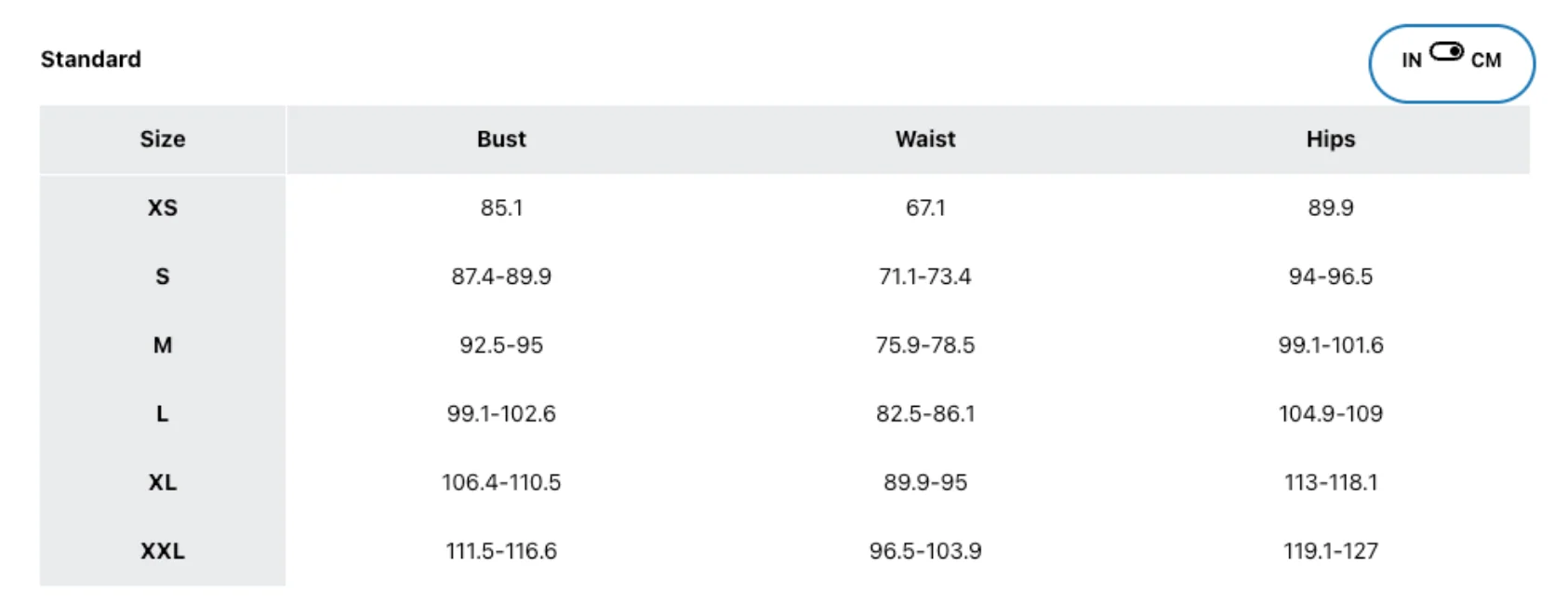Click the Waist column header
The height and width of the screenshot is (605, 1568).
925,140
